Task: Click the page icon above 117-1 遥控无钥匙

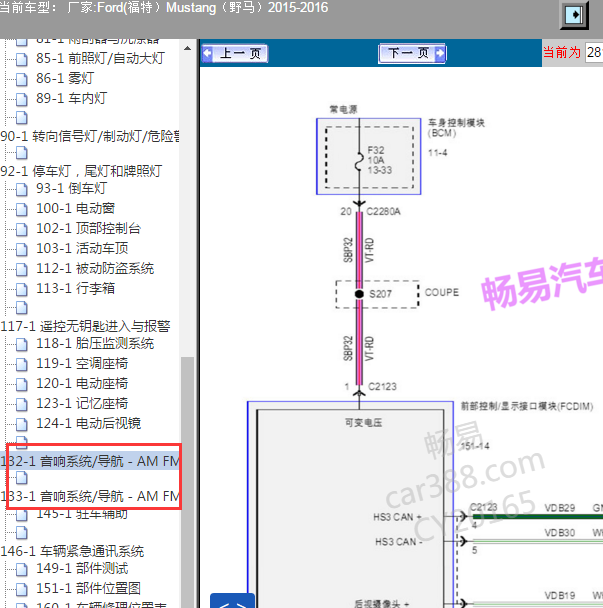Action: (22, 308)
